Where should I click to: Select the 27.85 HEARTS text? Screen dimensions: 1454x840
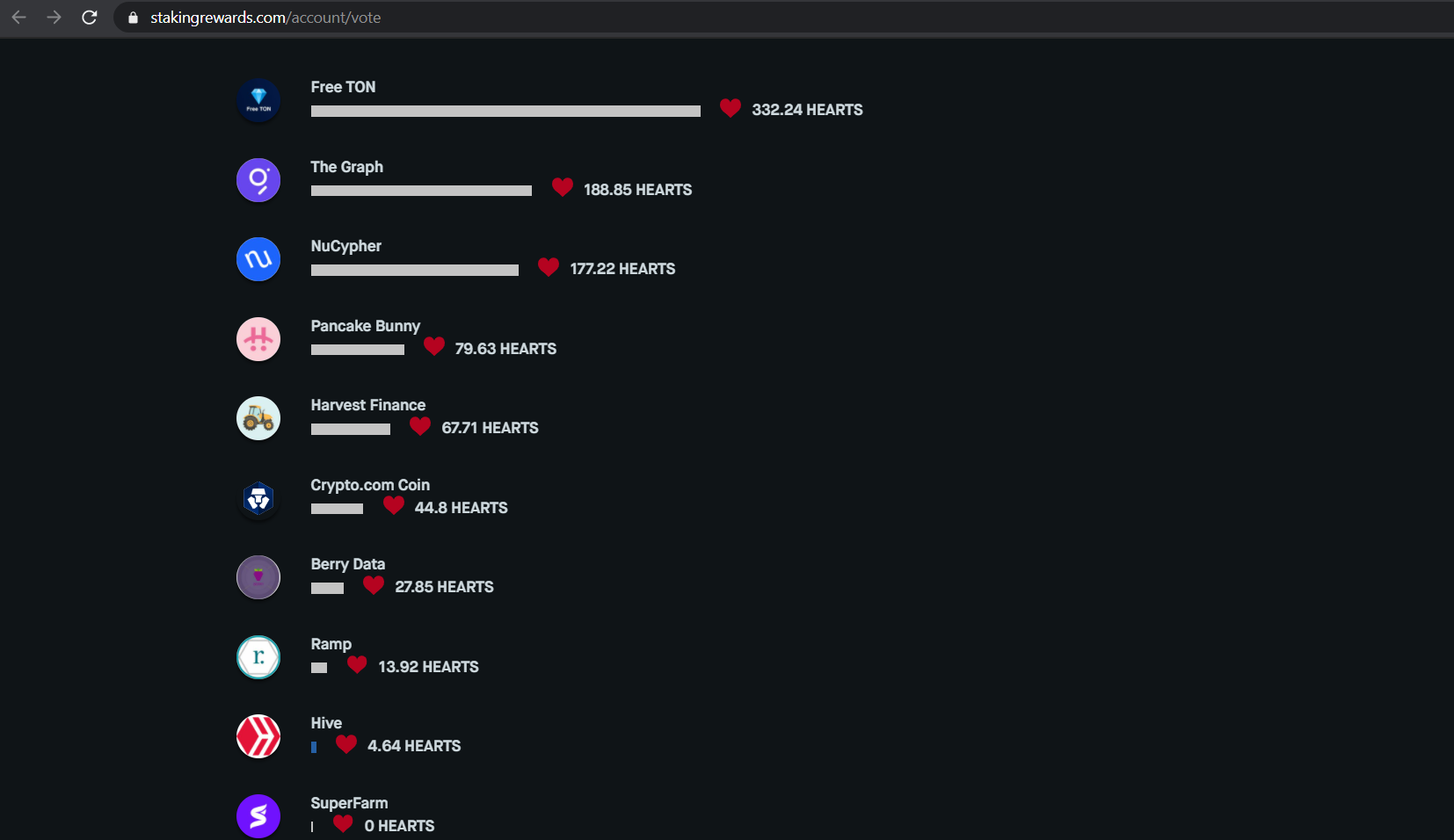click(x=444, y=587)
